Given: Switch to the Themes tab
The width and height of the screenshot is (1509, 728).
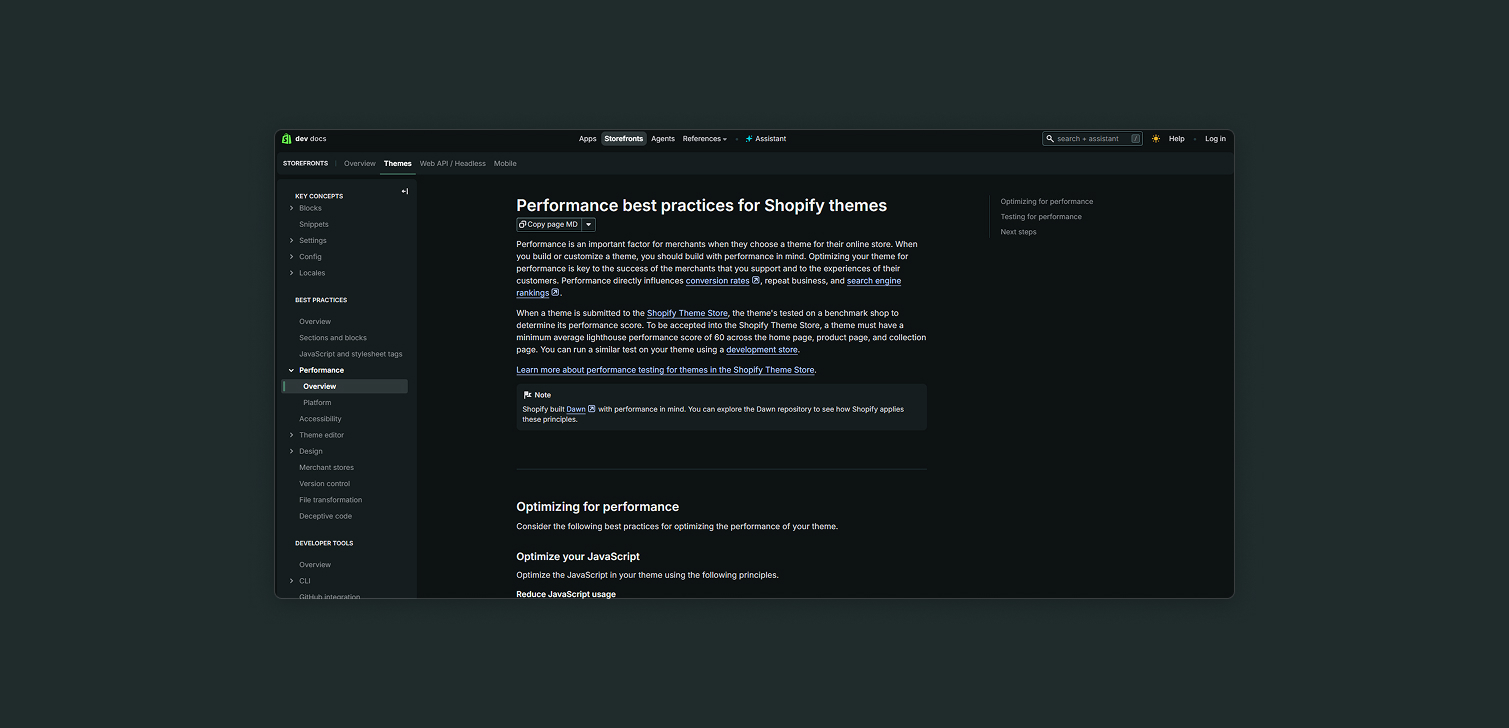Looking at the screenshot, I should pos(398,163).
